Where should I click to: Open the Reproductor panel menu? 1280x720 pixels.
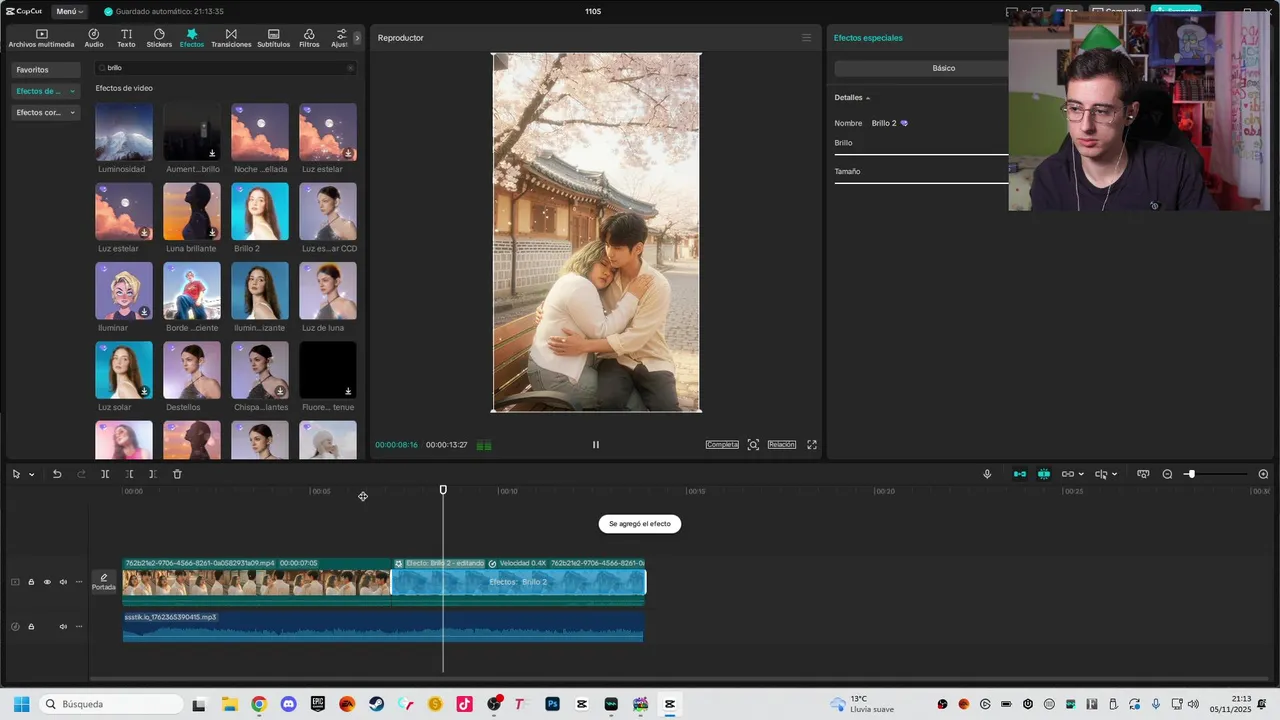(806, 38)
